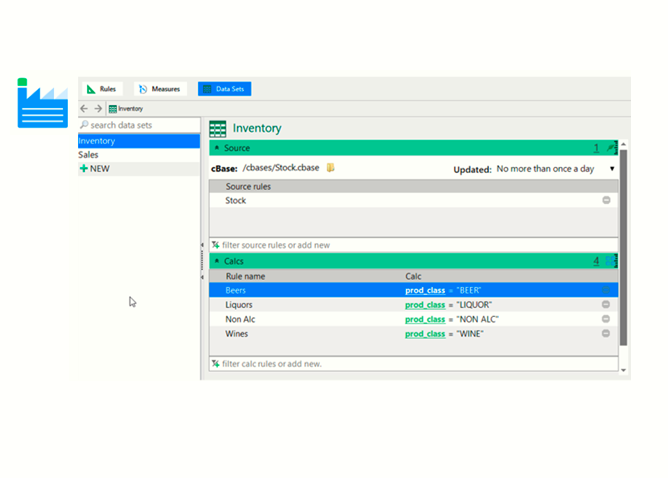668x478 pixels.
Task: Select the Sales data set
Action: click(89, 155)
